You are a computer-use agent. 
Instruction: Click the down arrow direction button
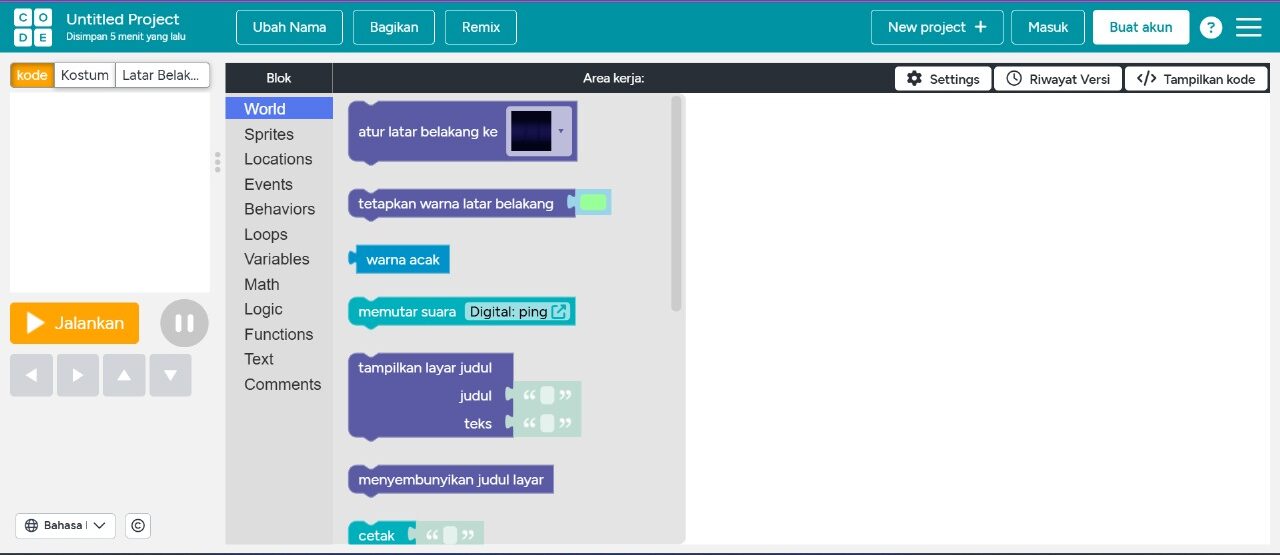[170, 375]
